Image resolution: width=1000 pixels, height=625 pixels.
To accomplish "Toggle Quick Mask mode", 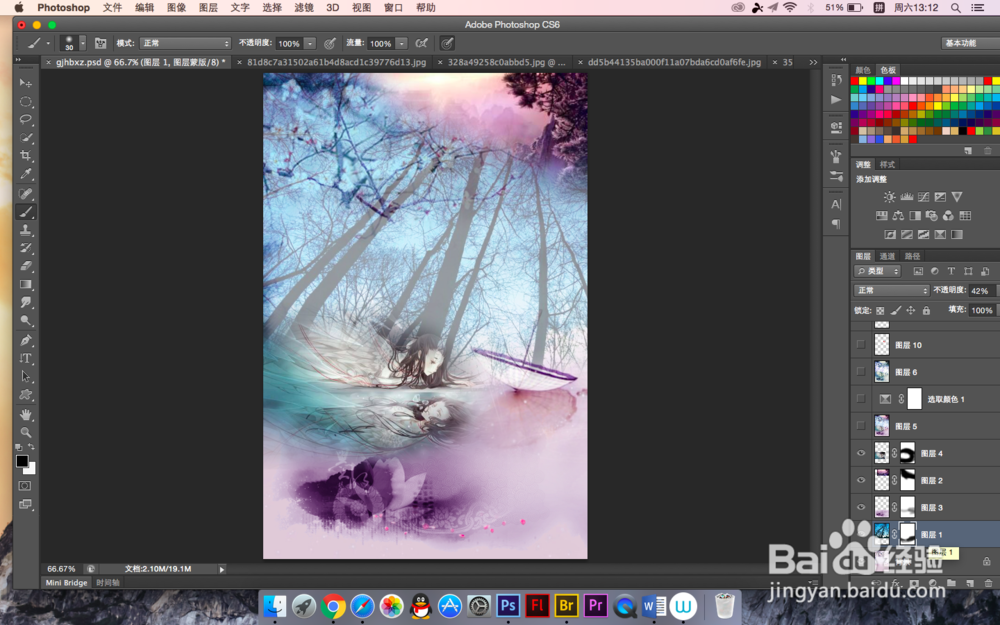I will pos(25,486).
